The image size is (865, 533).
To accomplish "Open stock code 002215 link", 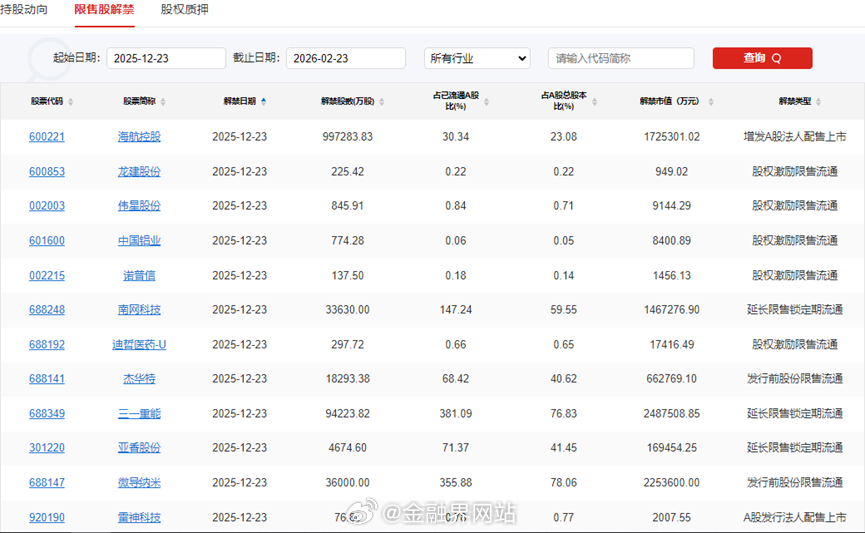I will [x=47, y=275].
